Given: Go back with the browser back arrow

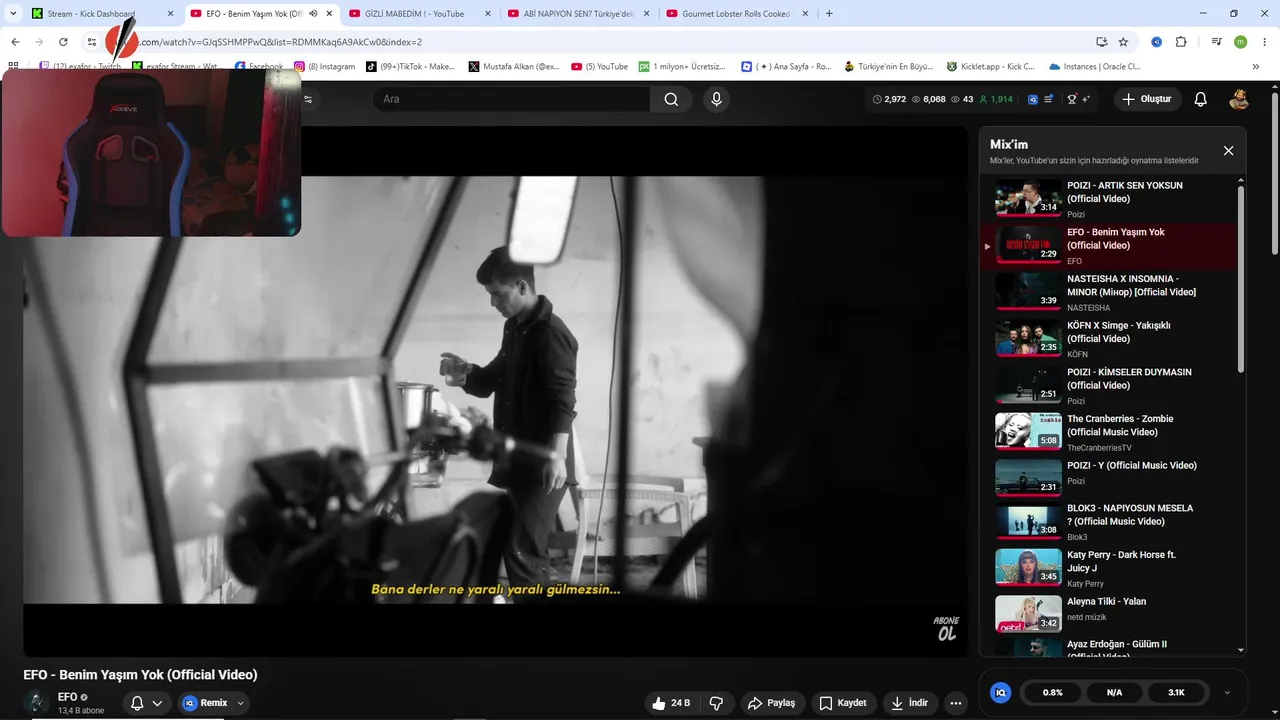Looking at the screenshot, I should 15,42.
